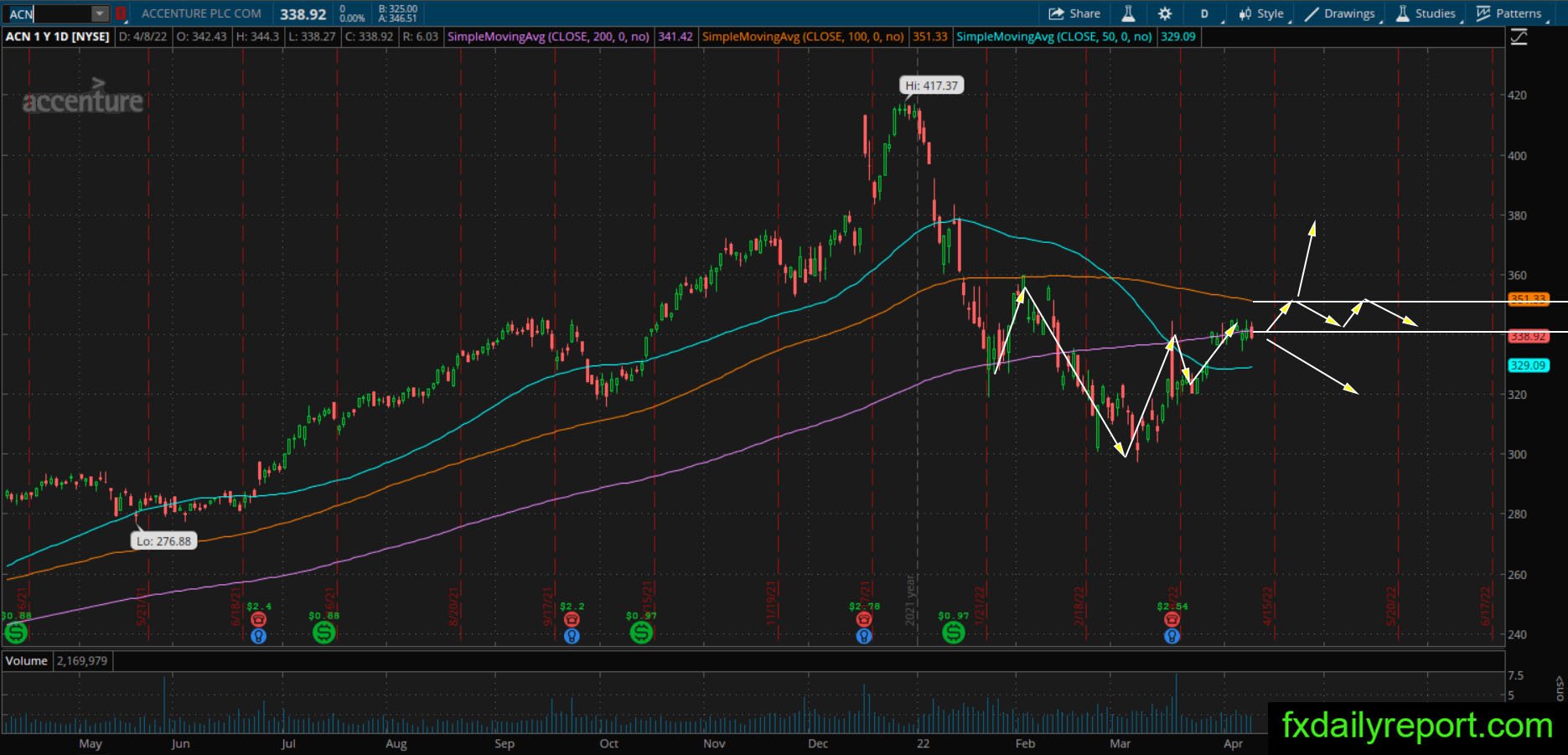Click the red 338.92 price axis tag
The image size is (1568, 755).
point(1528,336)
